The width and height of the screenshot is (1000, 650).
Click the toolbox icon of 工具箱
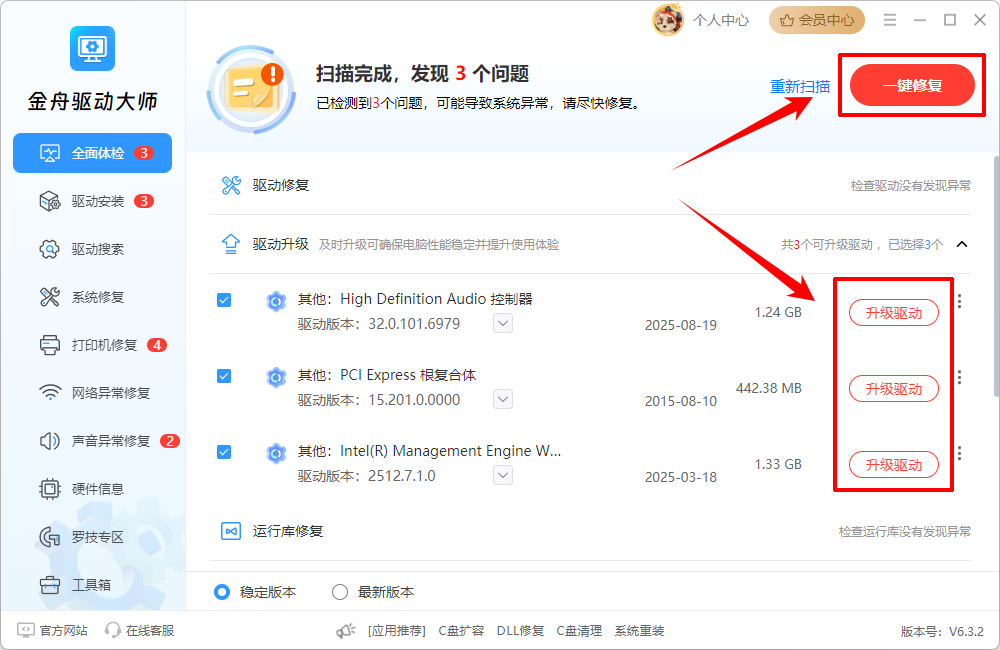pos(50,585)
